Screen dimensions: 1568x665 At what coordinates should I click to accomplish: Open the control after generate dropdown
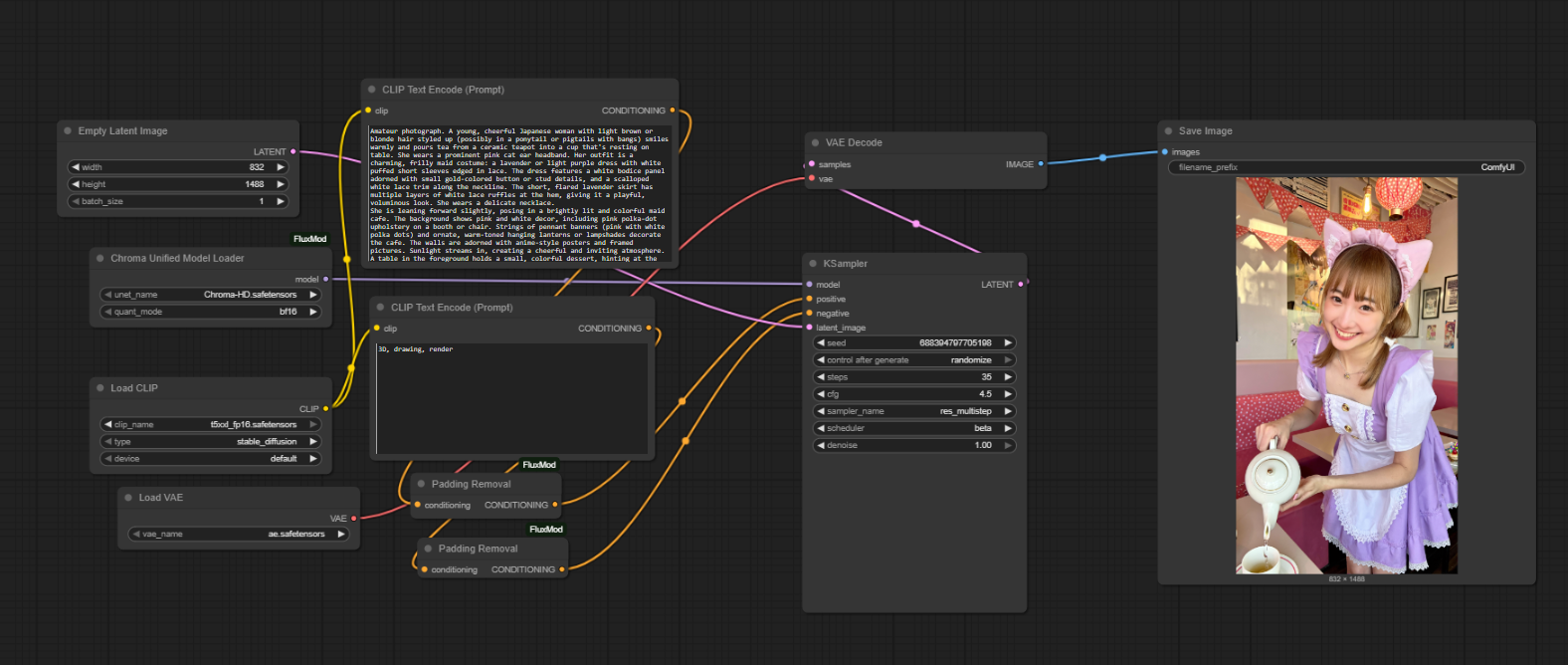pos(914,360)
